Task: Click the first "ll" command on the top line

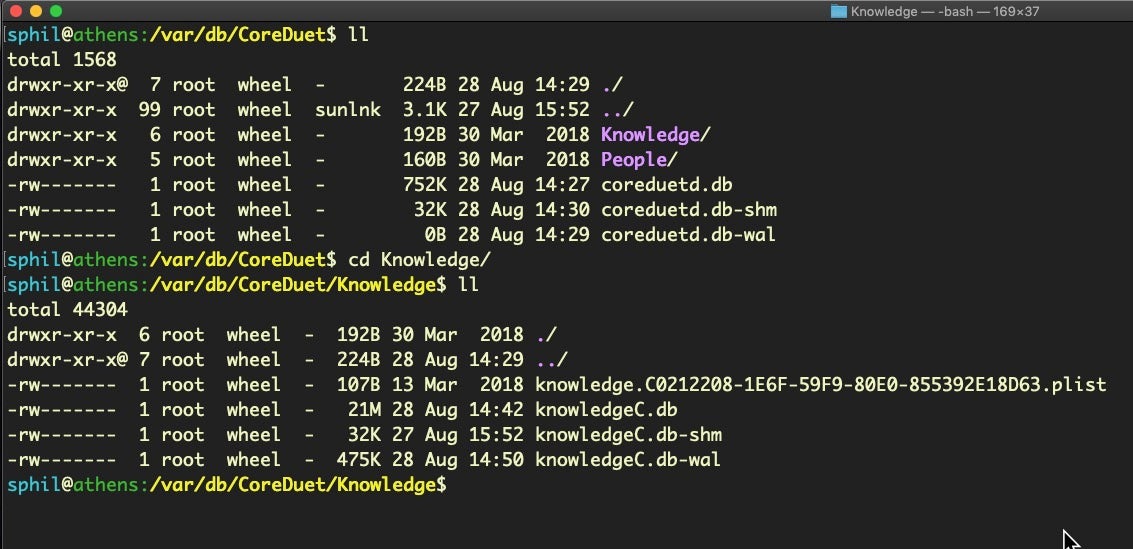Action: tap(358, 35)
